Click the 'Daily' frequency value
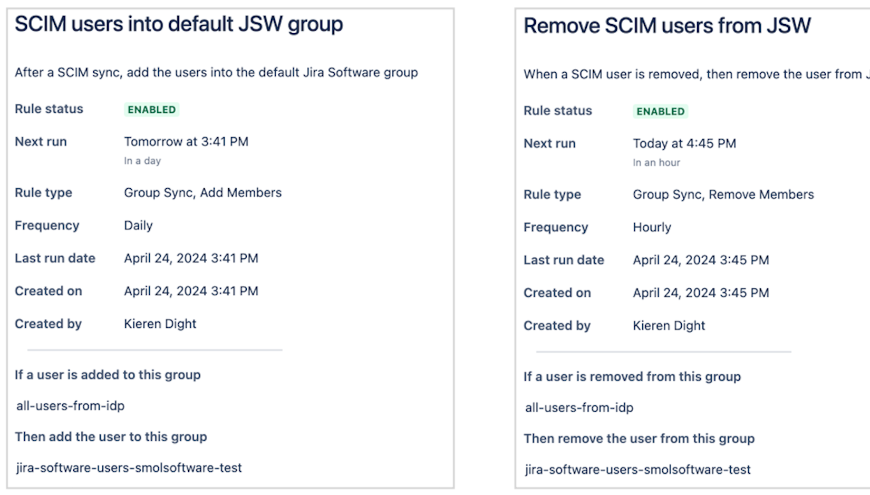This screenshot has height=495, width=870. (138, 225)
